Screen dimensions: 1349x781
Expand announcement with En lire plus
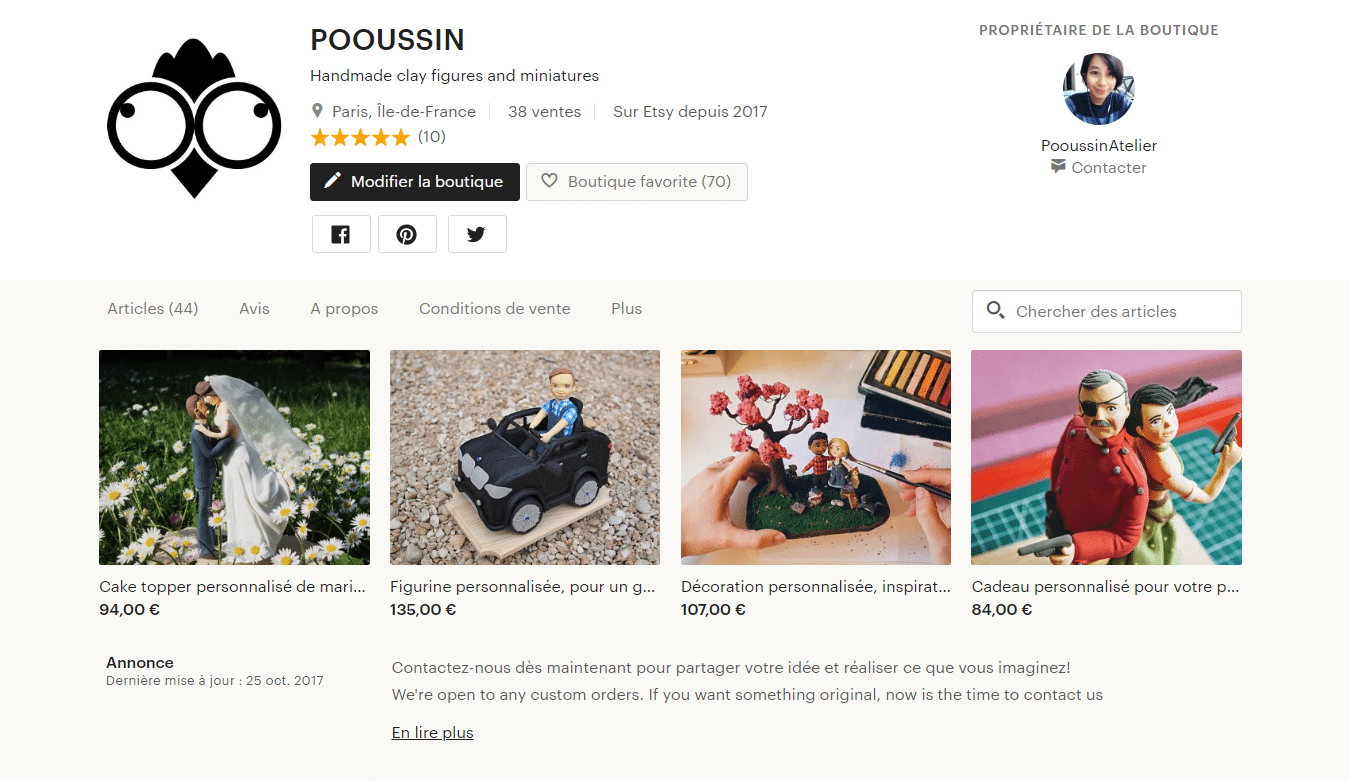coord(432,733)
